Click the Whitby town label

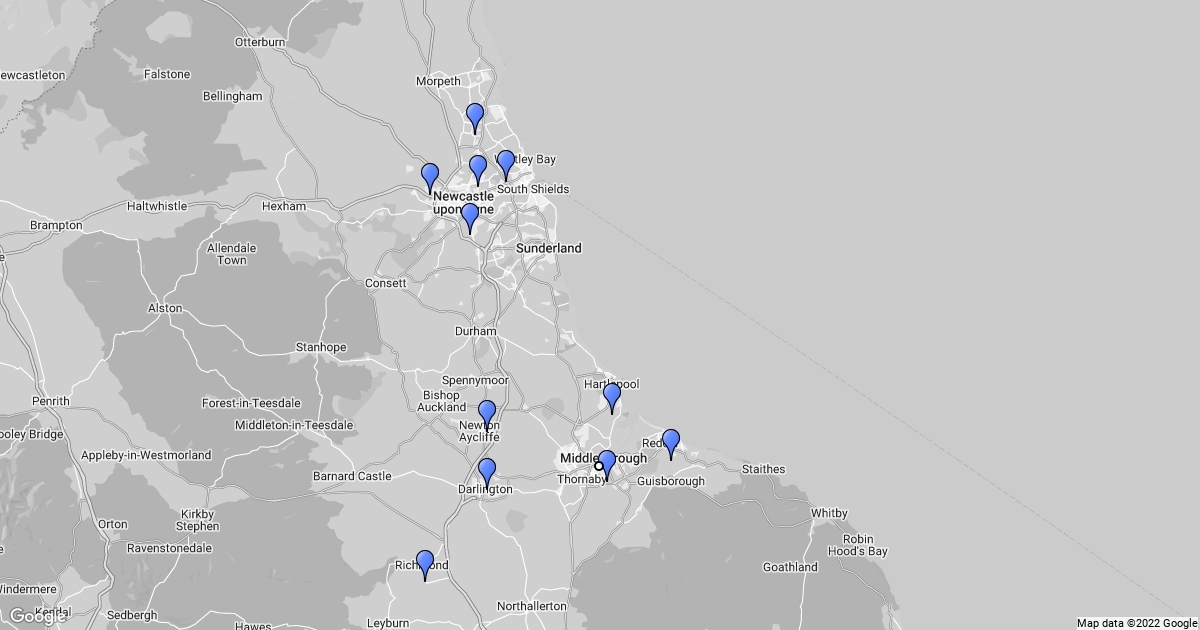828,513
